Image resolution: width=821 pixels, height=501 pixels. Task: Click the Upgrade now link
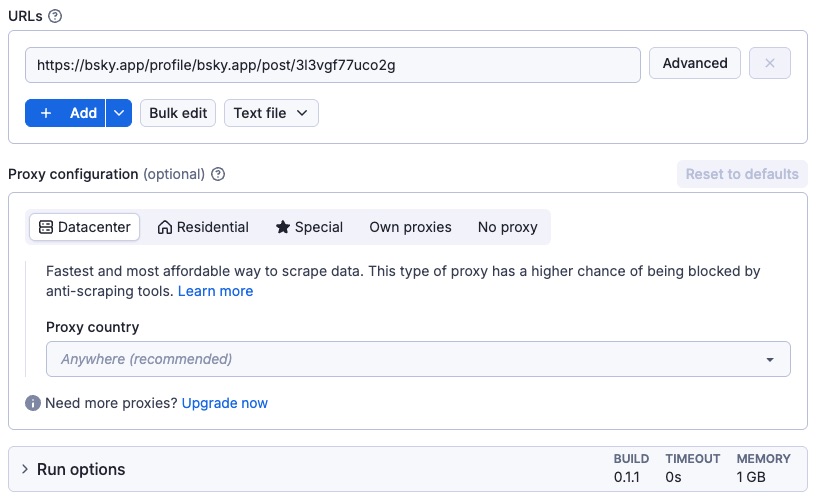click(x=225, y=403)
